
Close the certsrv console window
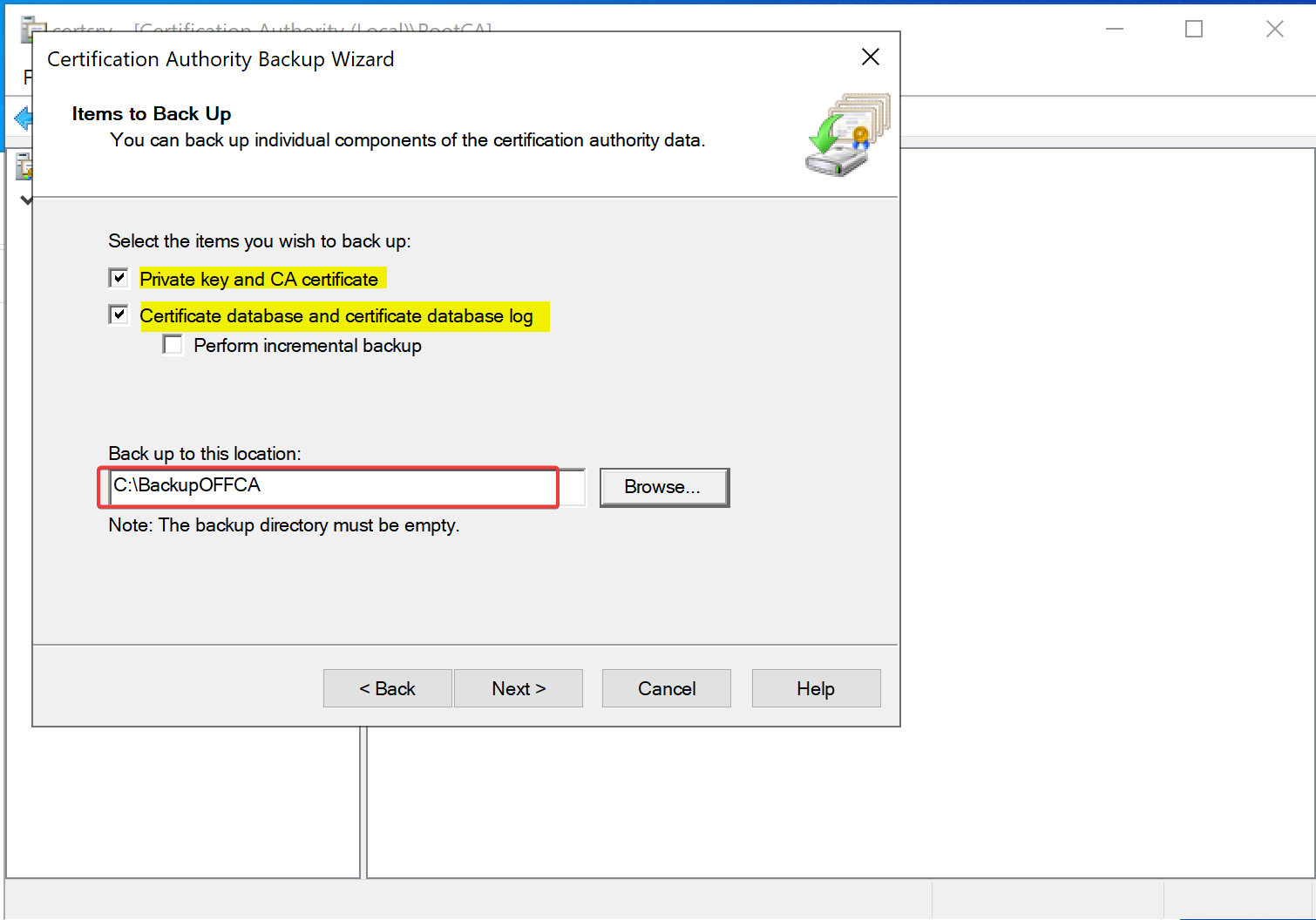(x=1274, y=30)
